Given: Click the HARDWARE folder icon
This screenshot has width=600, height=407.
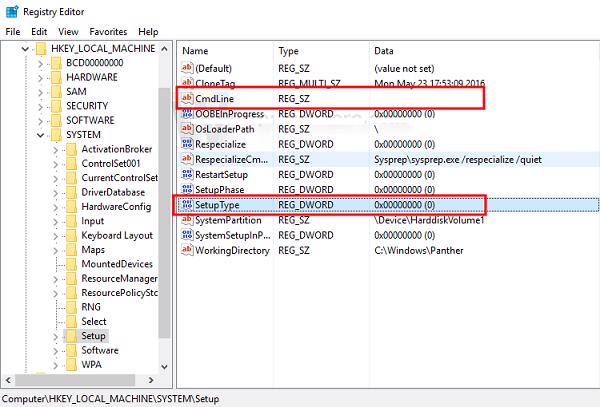Looking at the screenshot, I should pos(56,77).
